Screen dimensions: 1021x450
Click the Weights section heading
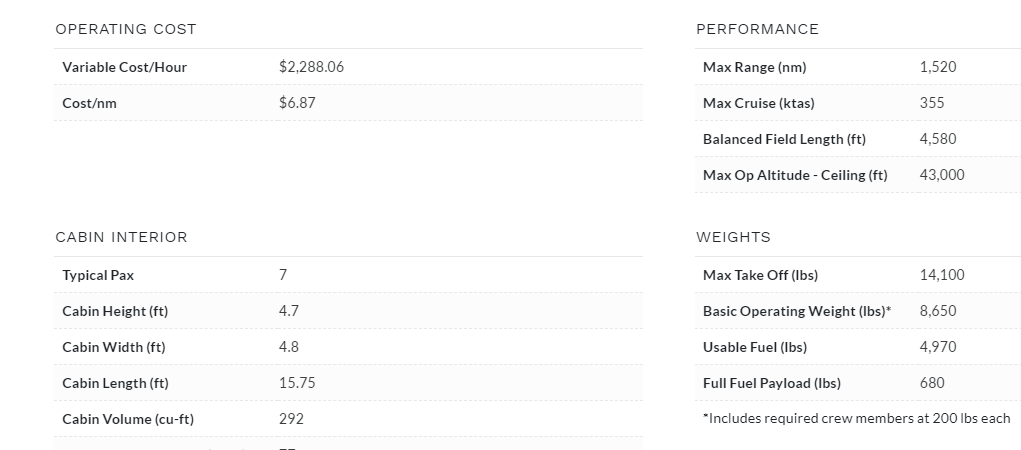click(x=733, y=237)
